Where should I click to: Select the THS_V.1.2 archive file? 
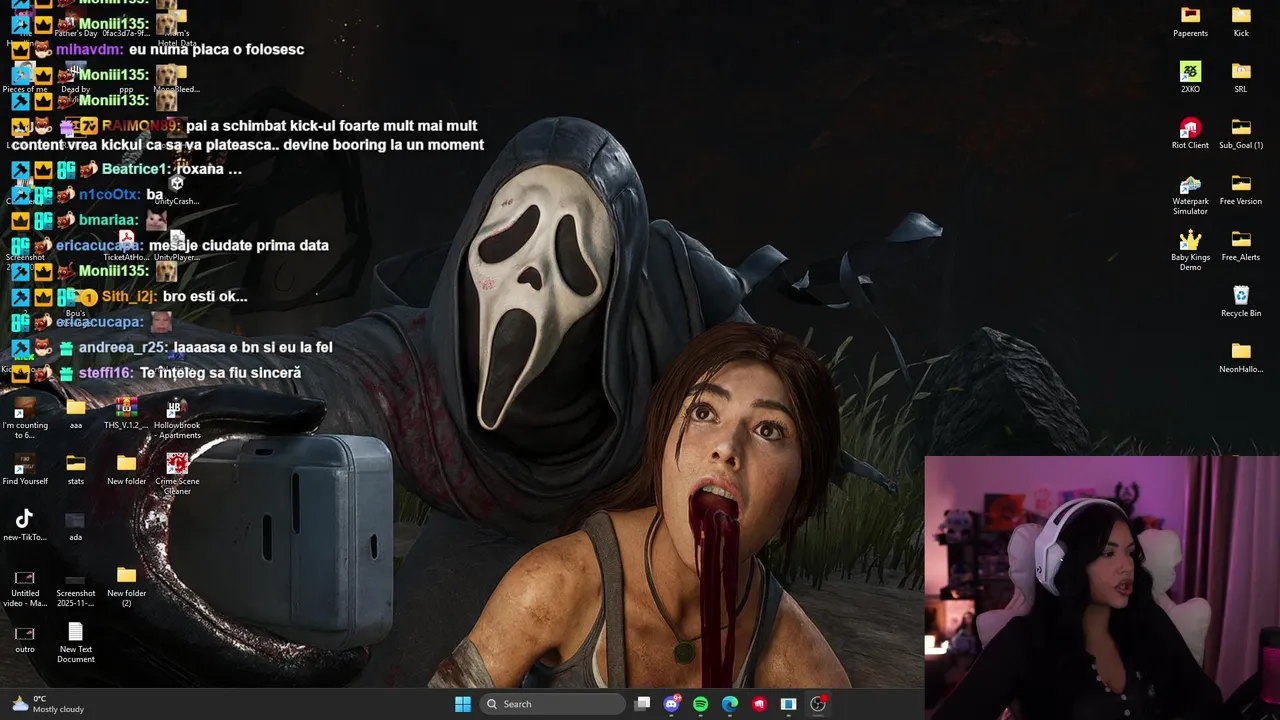click(x=126, y=413)
